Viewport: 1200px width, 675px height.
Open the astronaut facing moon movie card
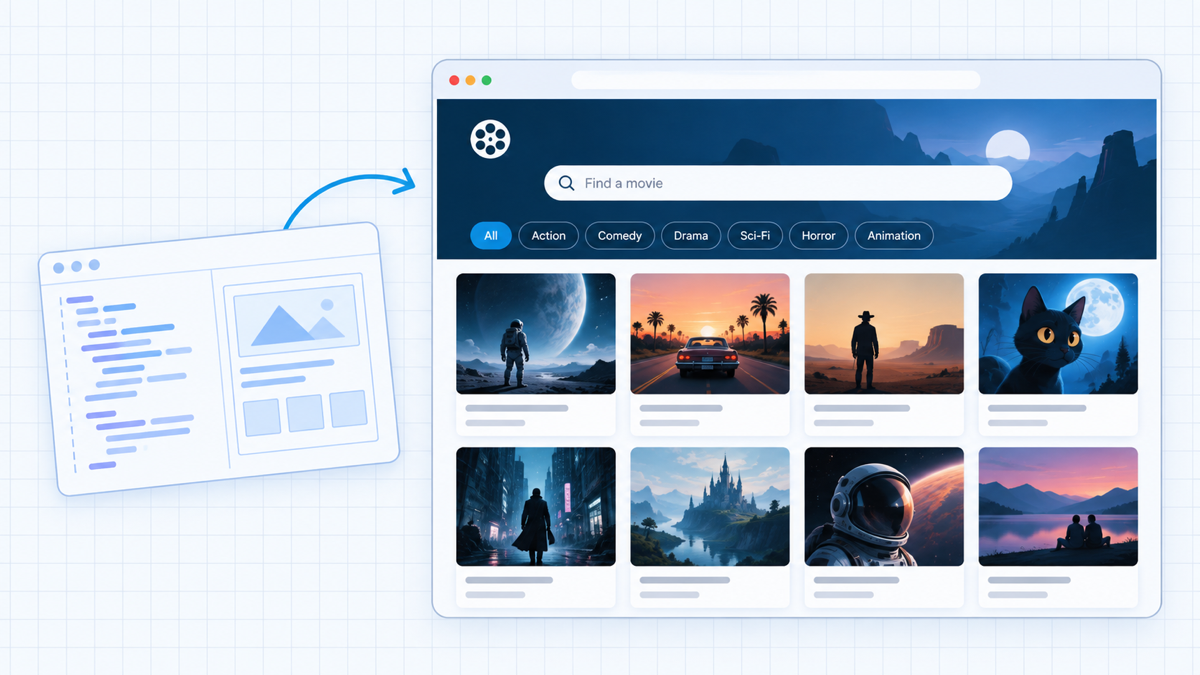coord(536,334)
